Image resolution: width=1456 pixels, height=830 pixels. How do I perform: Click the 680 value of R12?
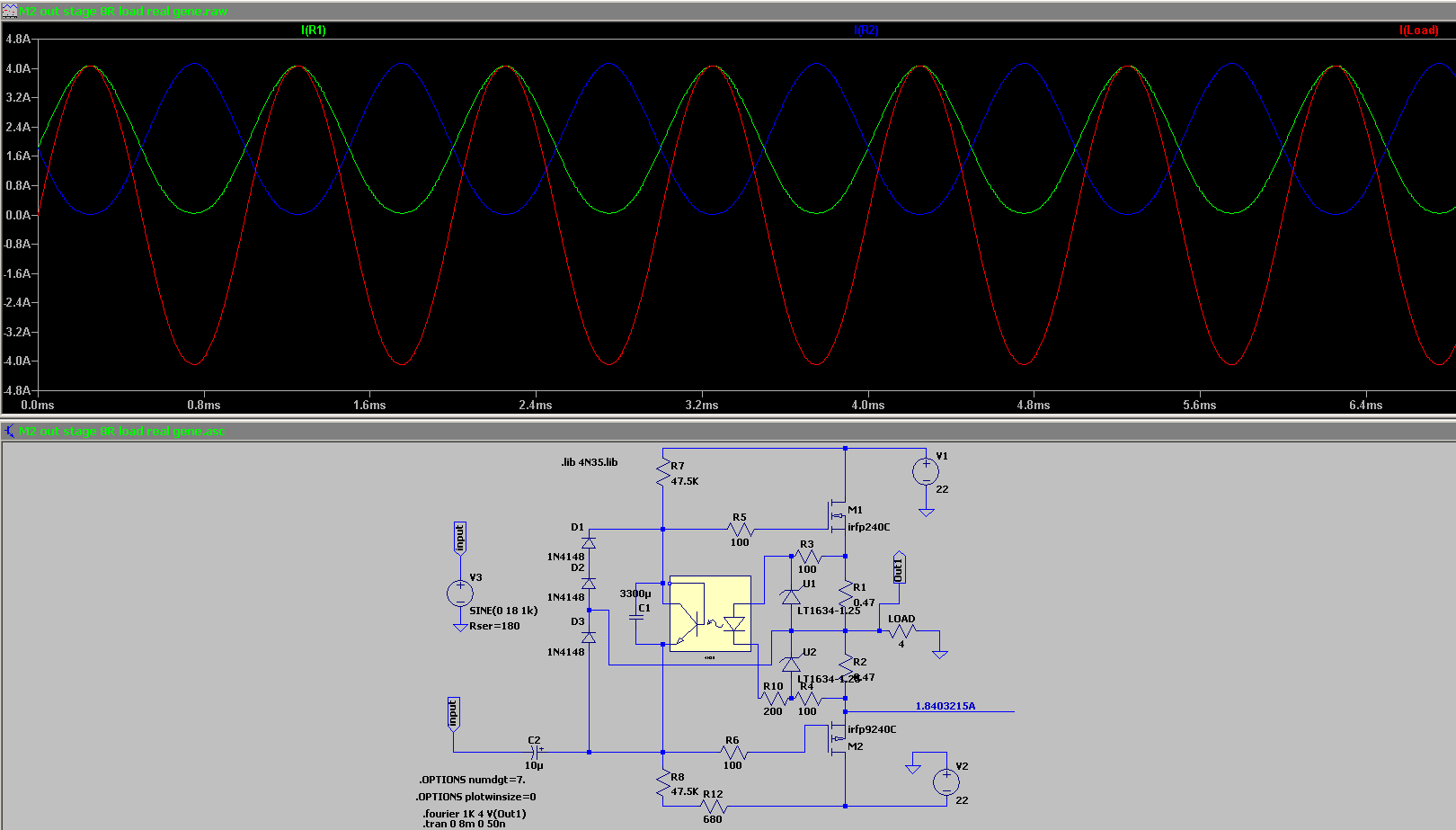713,819
